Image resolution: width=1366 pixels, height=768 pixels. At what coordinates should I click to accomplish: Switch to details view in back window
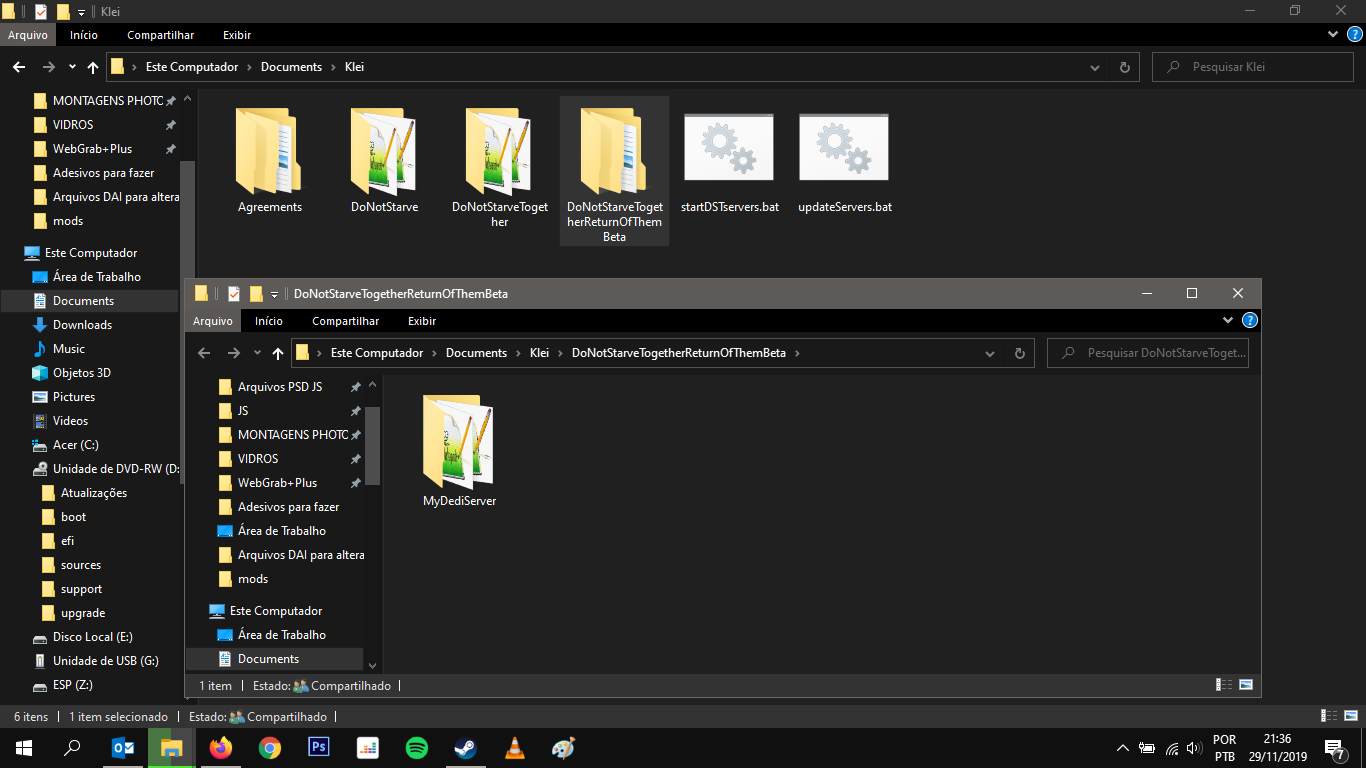pyautogui.click(x=1329, y=717)
